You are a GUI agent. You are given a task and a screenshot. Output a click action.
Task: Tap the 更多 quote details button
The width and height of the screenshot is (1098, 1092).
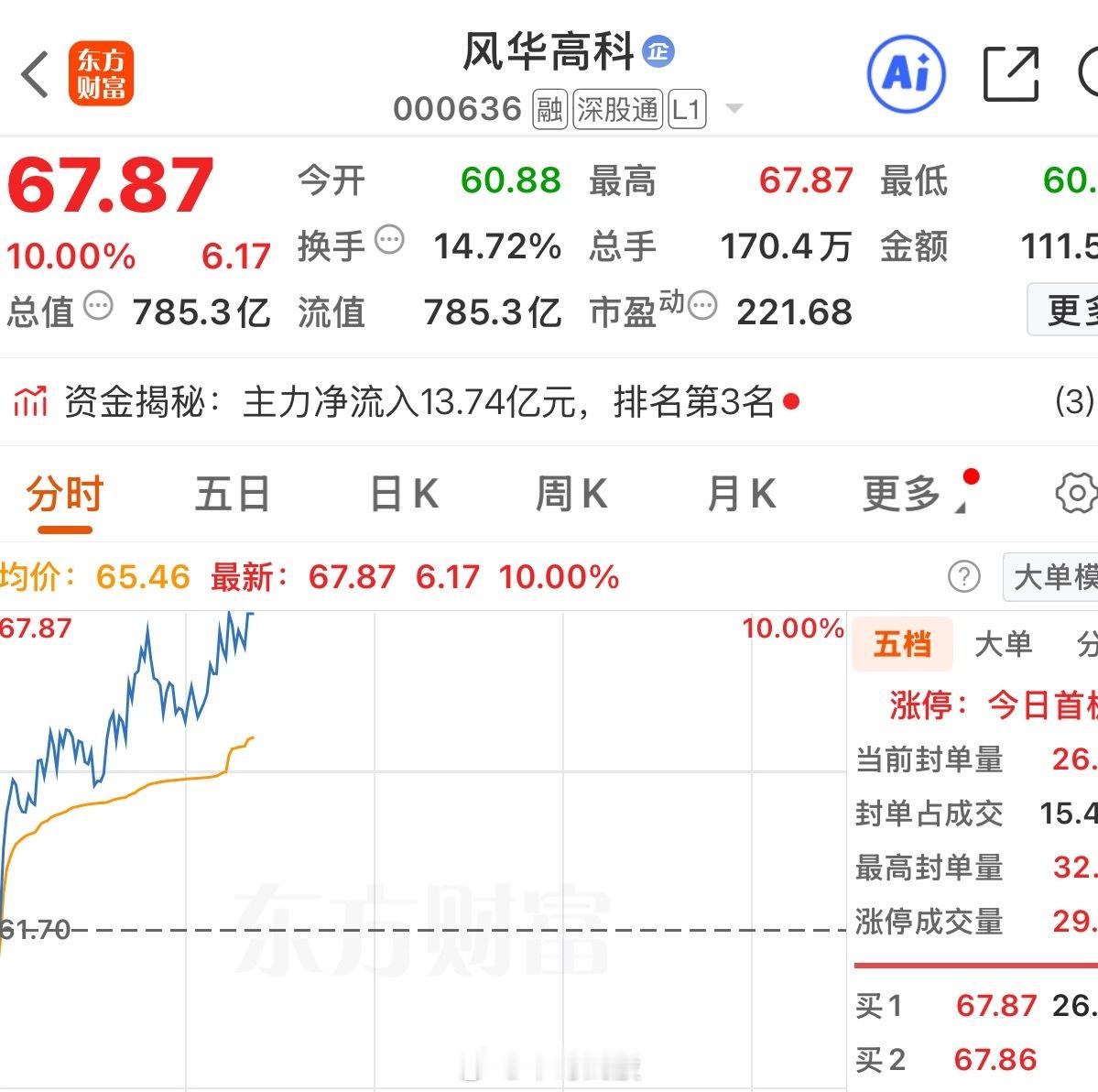point(1063,310)
